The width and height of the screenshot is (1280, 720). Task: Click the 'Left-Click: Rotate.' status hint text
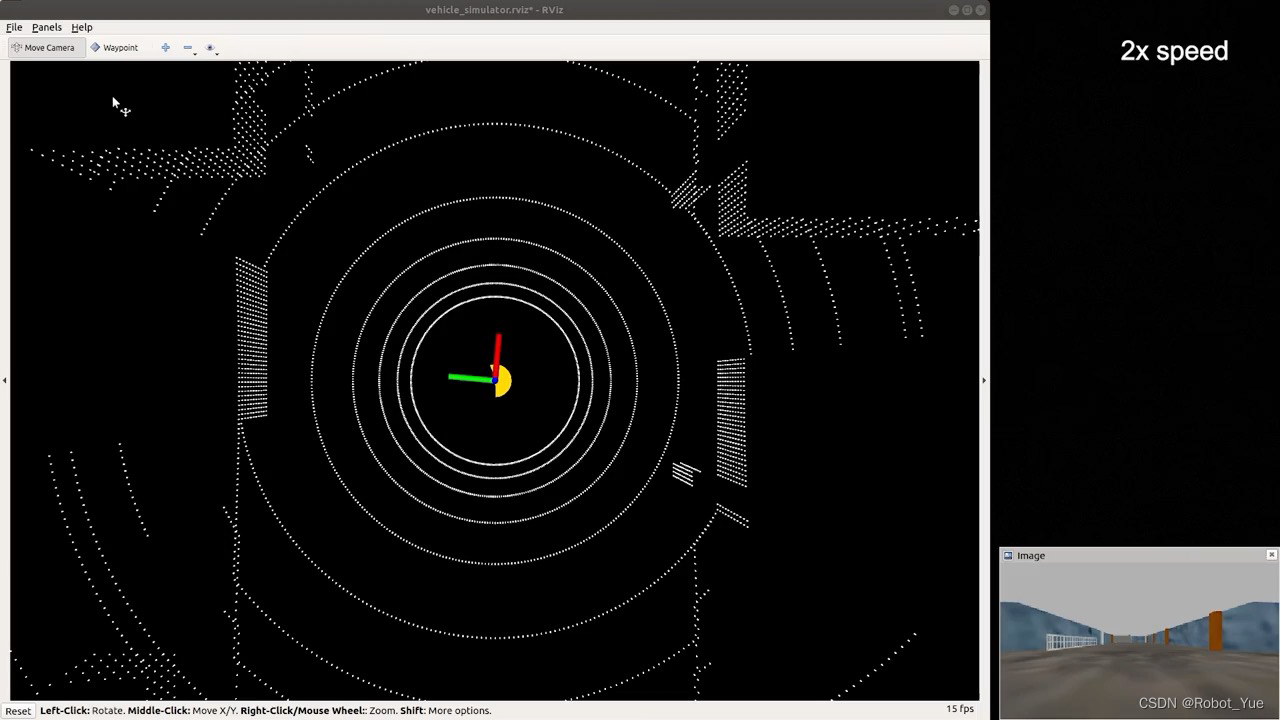coord(82,710)
